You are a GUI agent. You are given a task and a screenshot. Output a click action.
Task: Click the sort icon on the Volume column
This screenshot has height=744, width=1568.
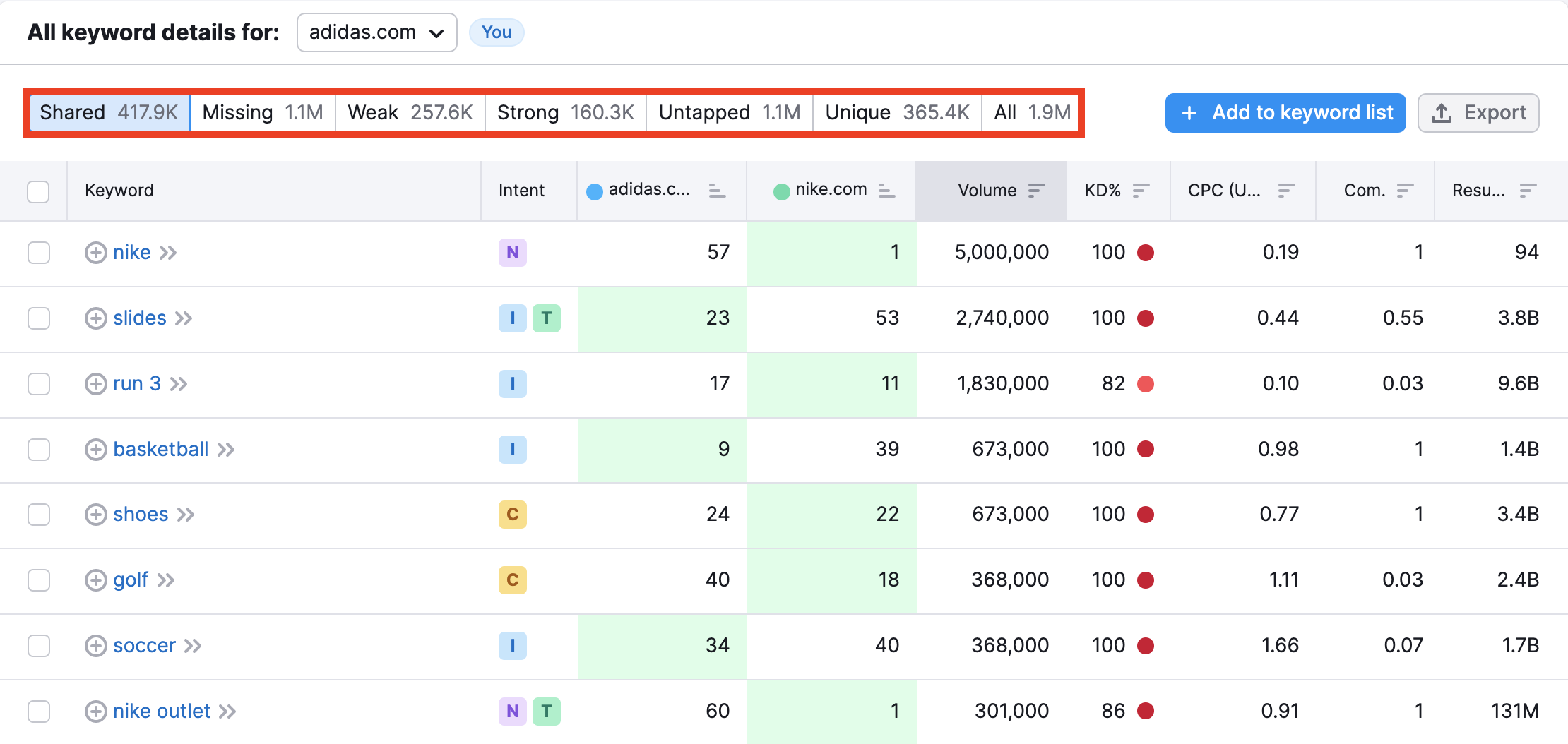coord(1035,190)
